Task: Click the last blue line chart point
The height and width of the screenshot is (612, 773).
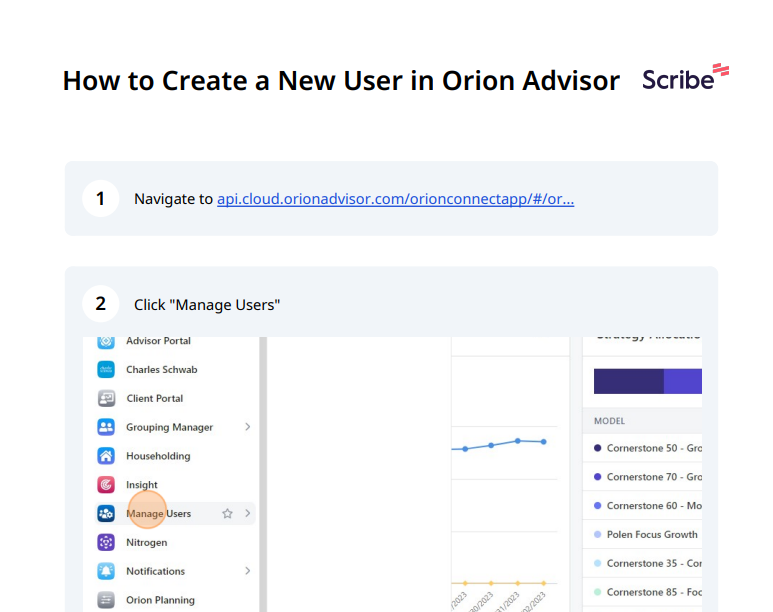Action: click(544, 442)
